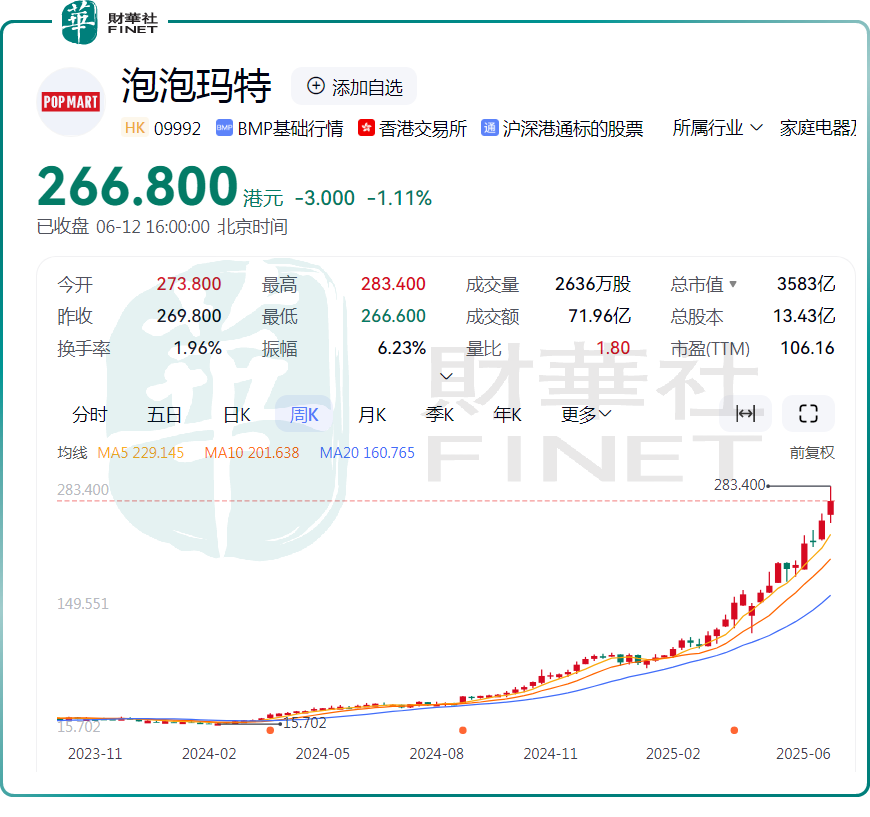Click the HK market tag

(135, 128)
